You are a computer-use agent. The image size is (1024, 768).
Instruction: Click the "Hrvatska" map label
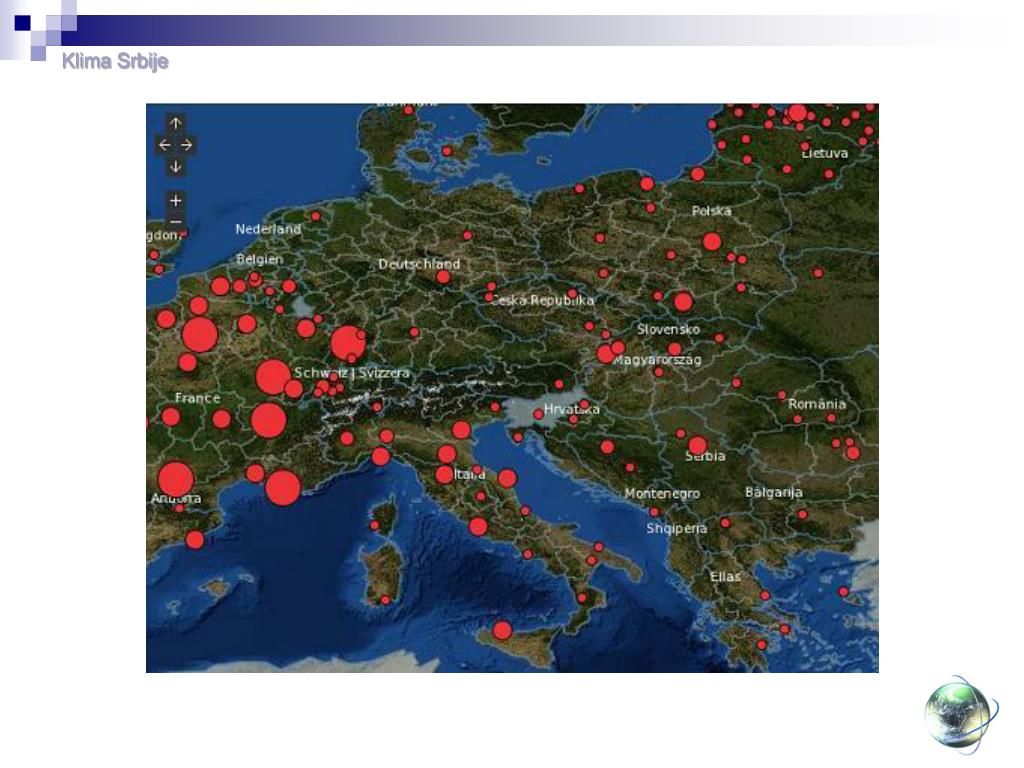coord(571,409)
